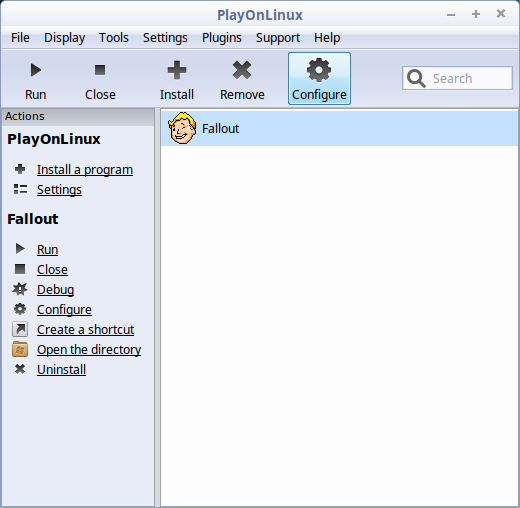Select the Fallout entry in program list
Viewport: 520px width, 508px height.
(339, 128)
